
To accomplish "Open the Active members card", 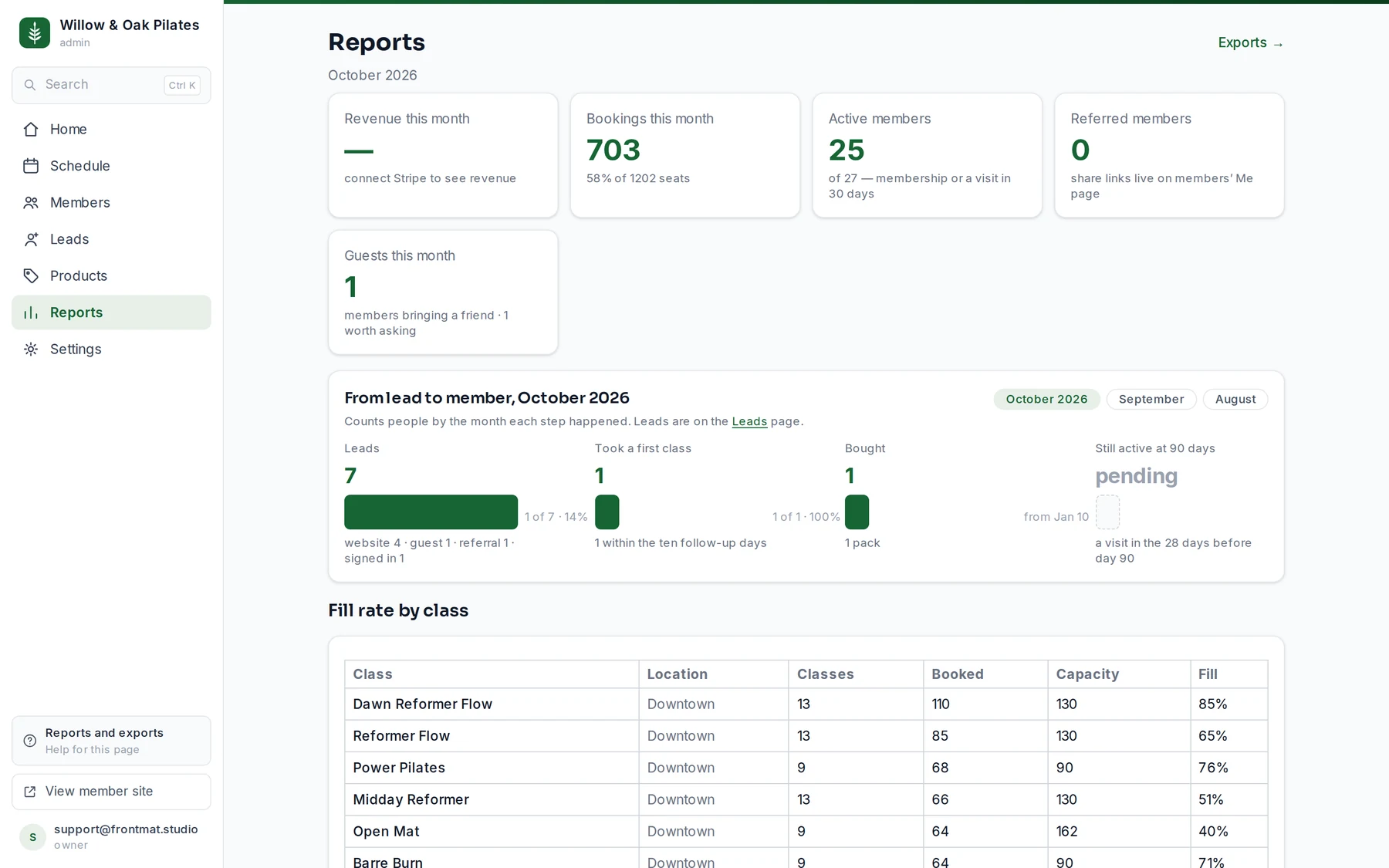I will click(x=928, y=155).
